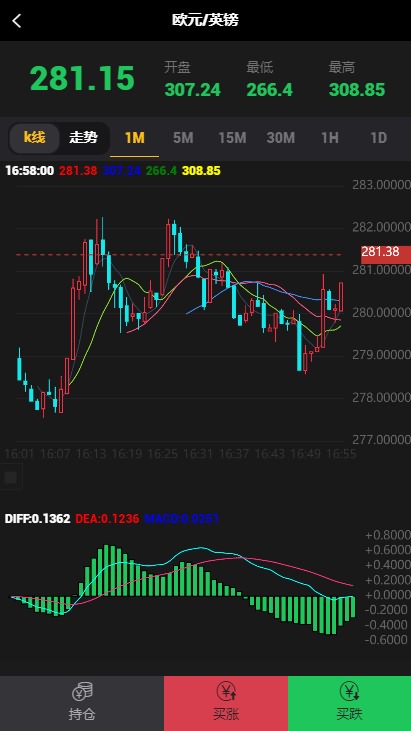Switch to k线 chart mode

click(x=34, y=138)
